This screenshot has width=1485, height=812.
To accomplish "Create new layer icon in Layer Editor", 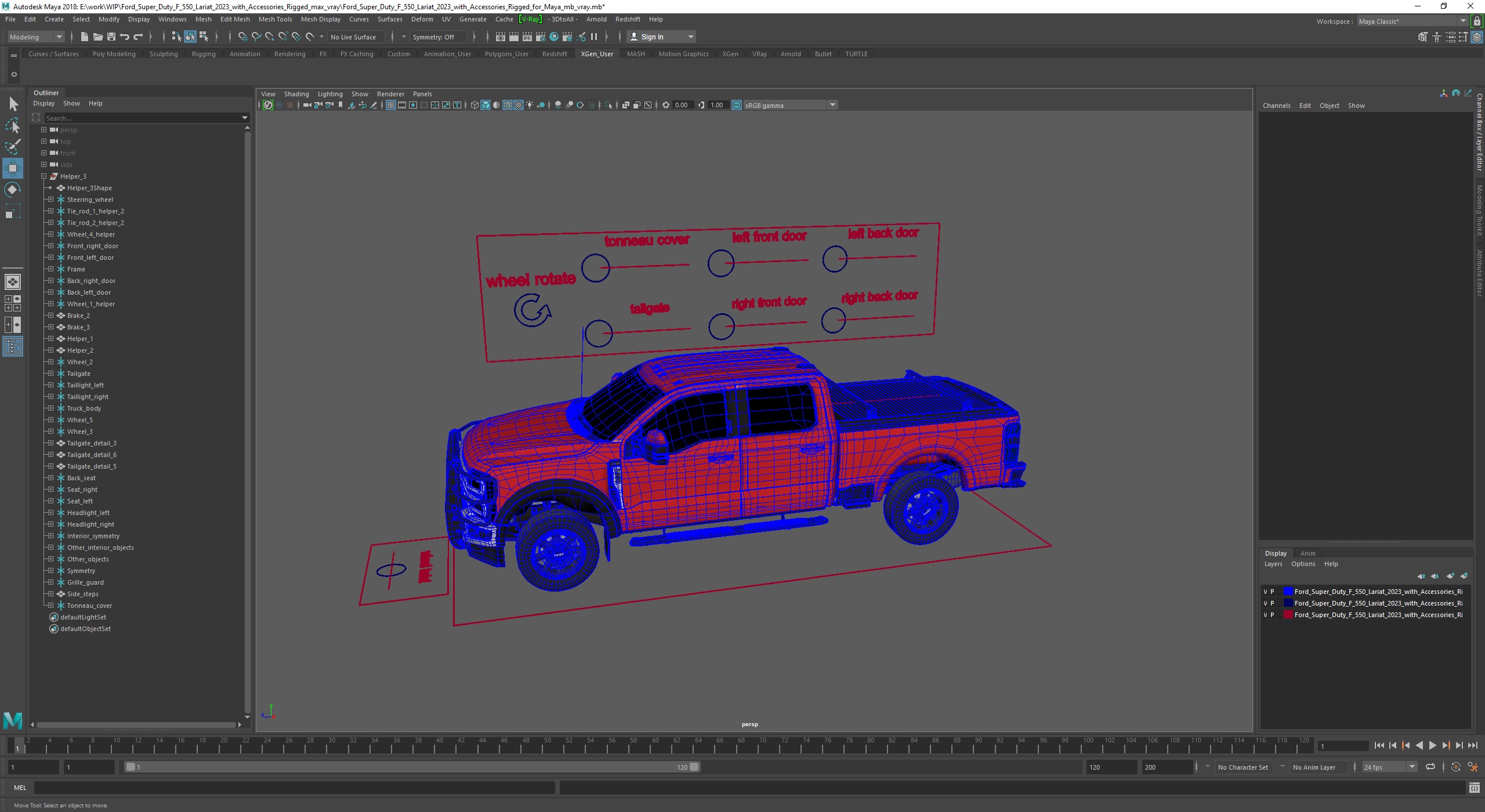I will [x=1450, y=576].
